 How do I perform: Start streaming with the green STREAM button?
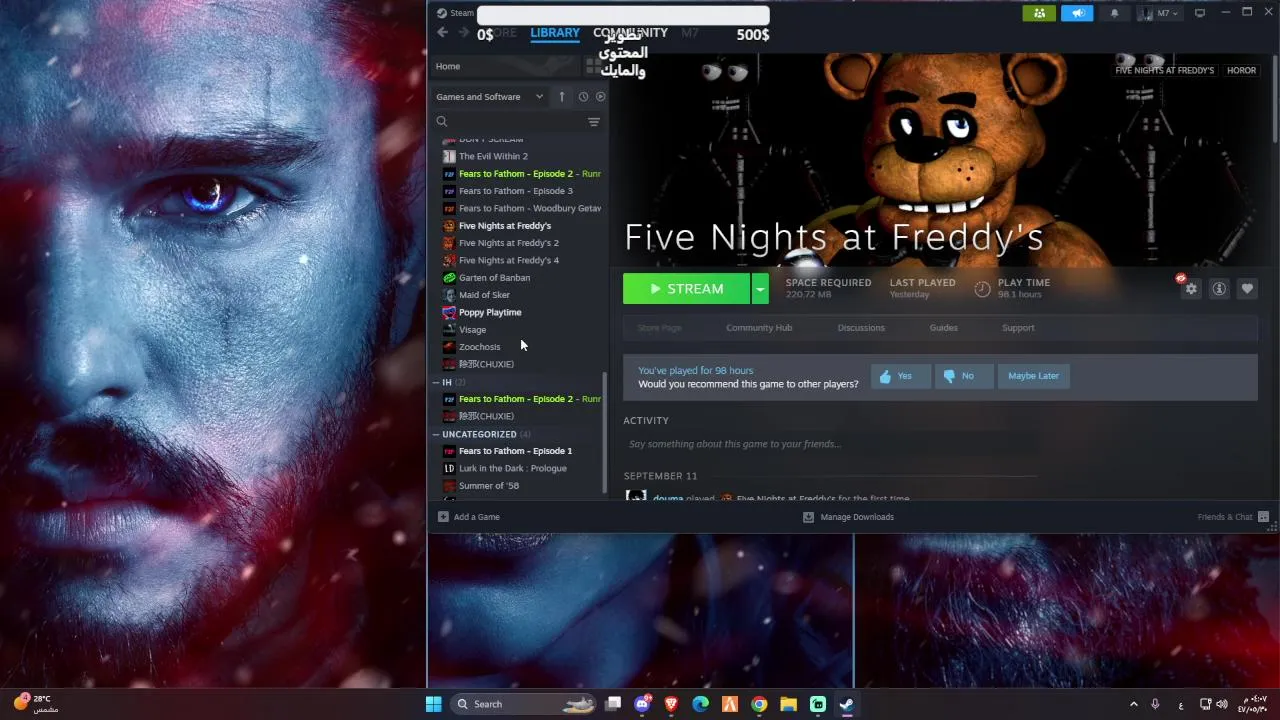686,289
